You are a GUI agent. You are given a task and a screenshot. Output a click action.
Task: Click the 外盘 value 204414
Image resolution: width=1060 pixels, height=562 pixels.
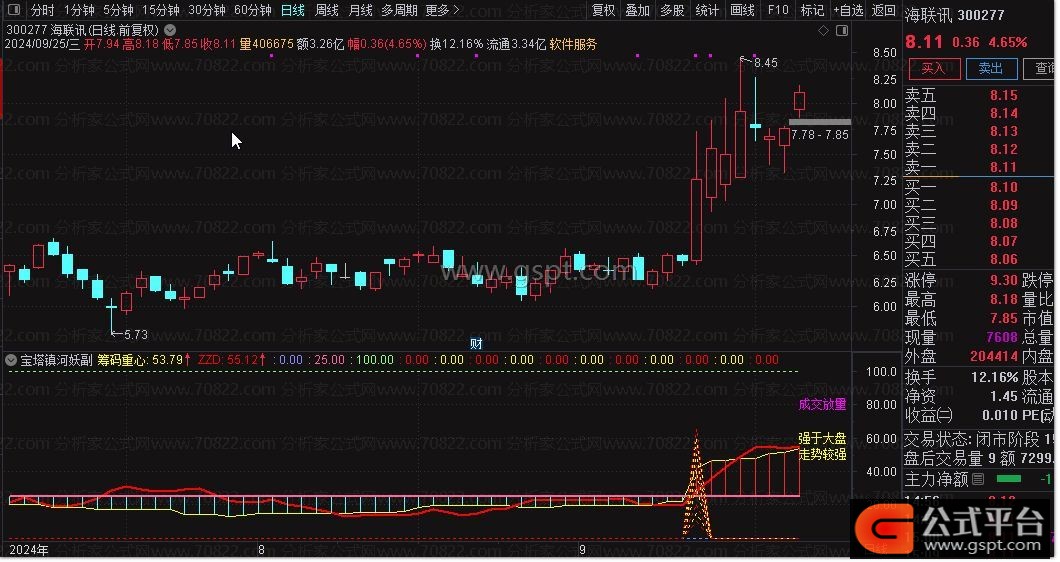point(994,356)
